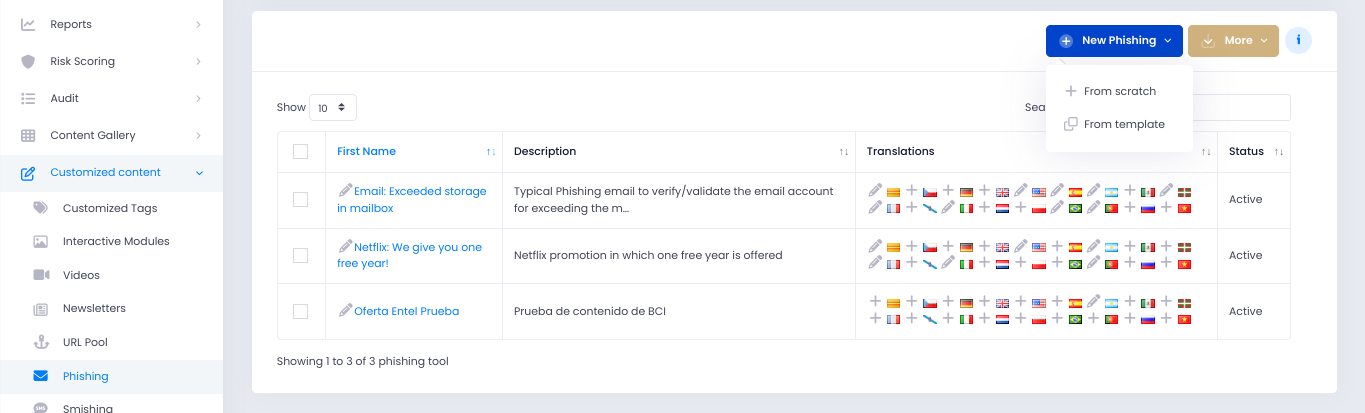The image size is (1365, 413).
Task: Click 'Showing 1 to 3 of 3' text
Action: pyautogui.click(x=363, y=361)
